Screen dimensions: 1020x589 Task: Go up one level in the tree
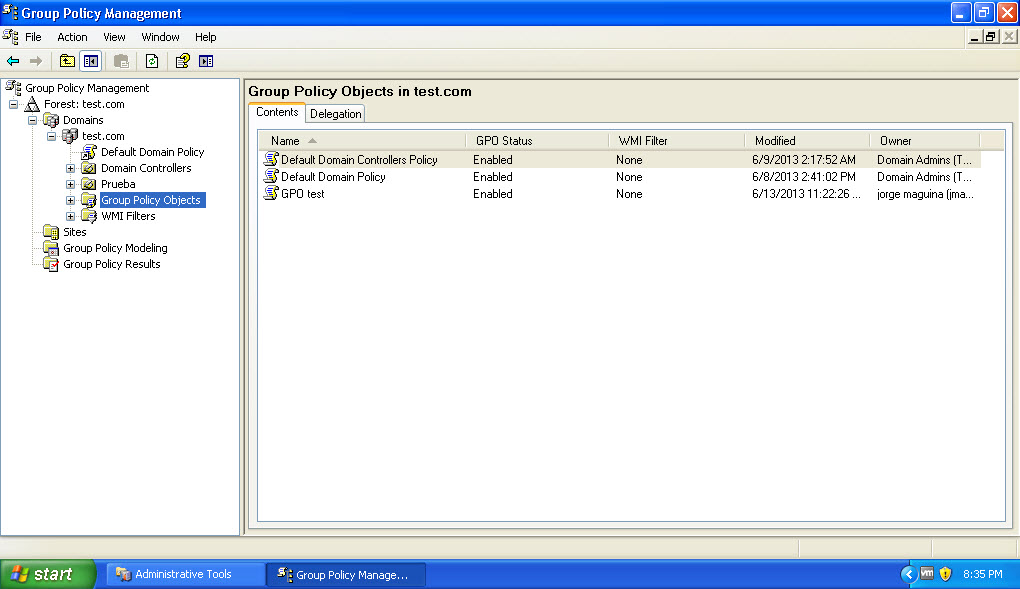(67, 61)
